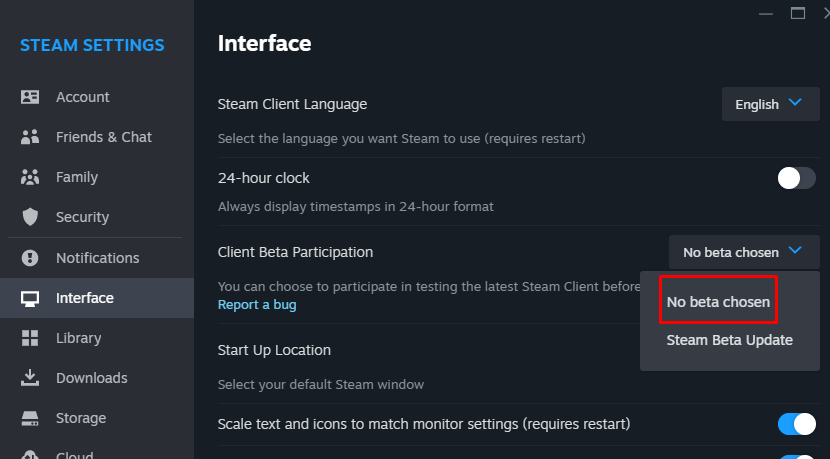This screenshot has height=459, width=830.
Task: Open the Security settings page
Action: (82, 217)
